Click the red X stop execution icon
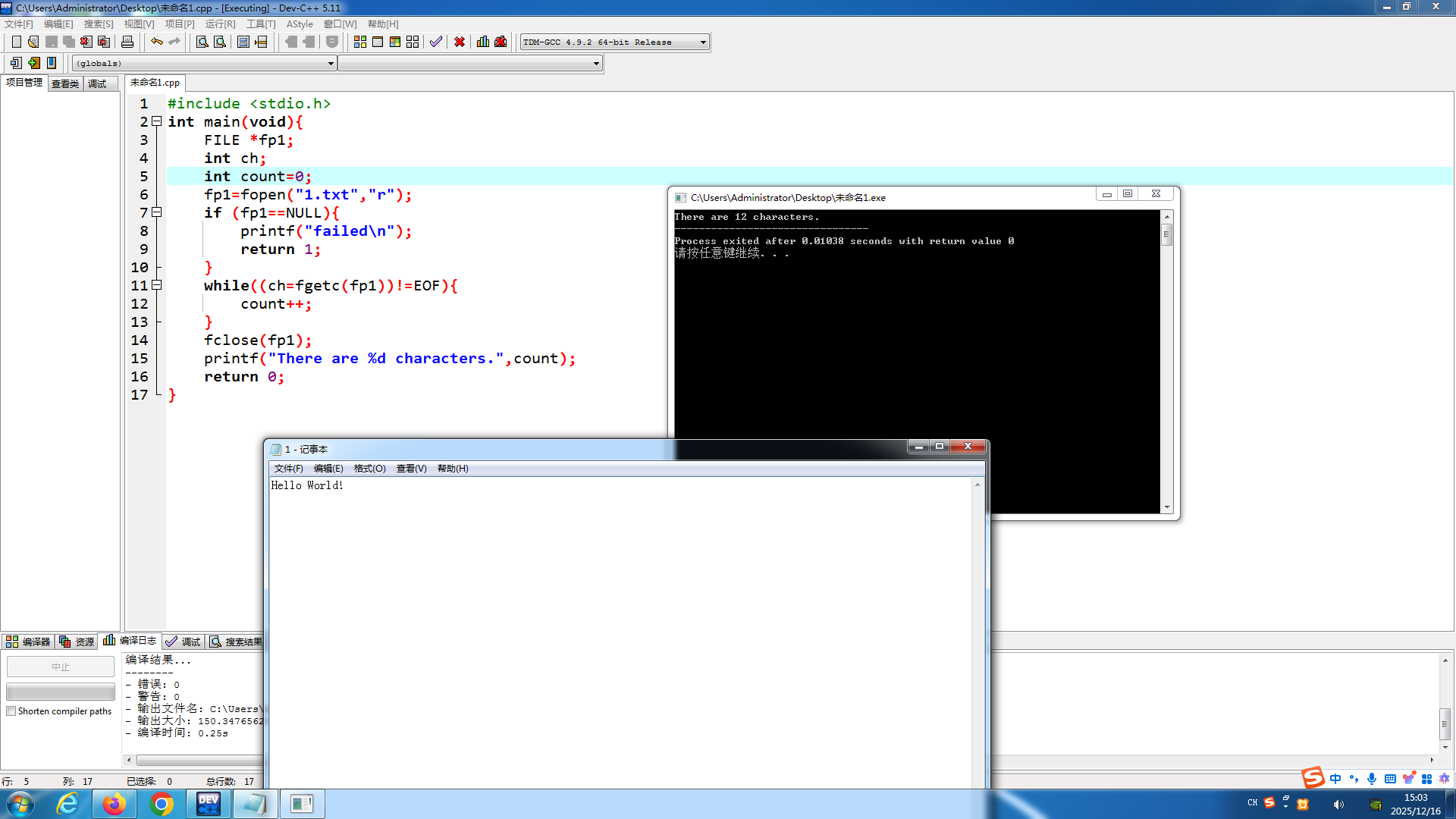 (x=460, y=42)
